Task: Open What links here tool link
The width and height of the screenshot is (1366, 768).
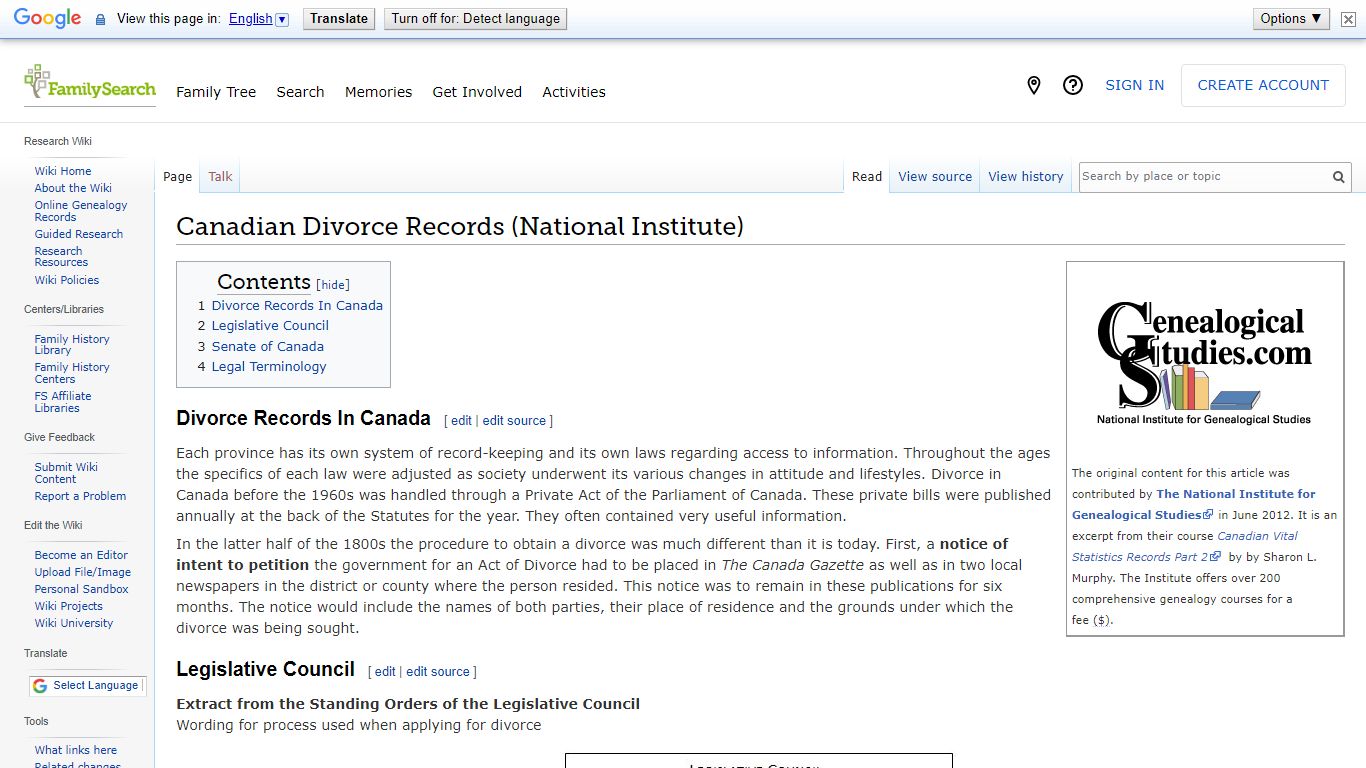Action: (x=76, y=750)
